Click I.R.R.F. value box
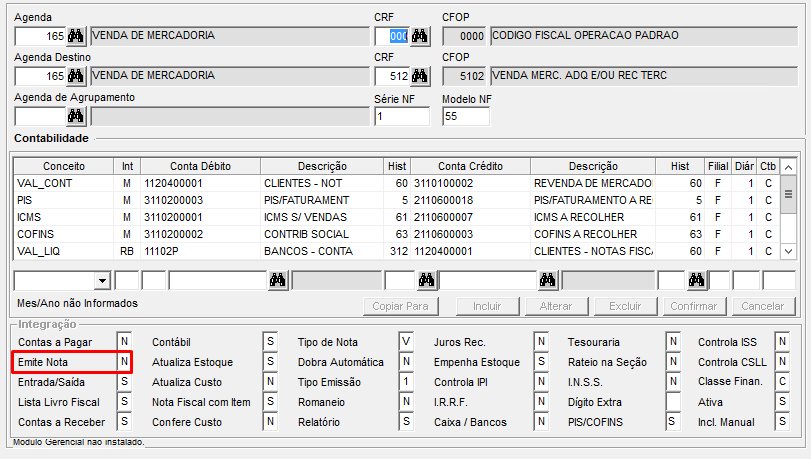811x459 pixels. tap(541, 402)
